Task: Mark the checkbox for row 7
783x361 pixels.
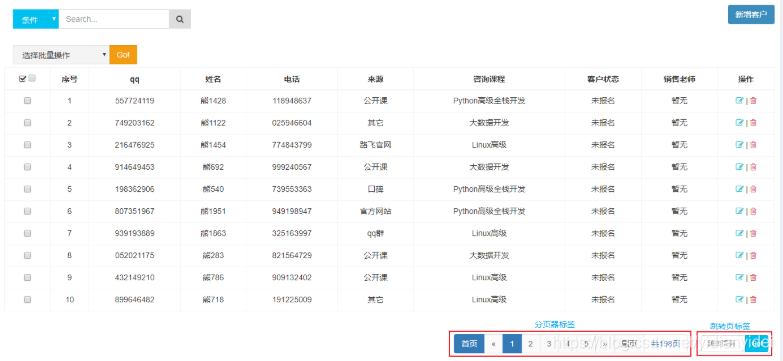Action: [27, 233]
